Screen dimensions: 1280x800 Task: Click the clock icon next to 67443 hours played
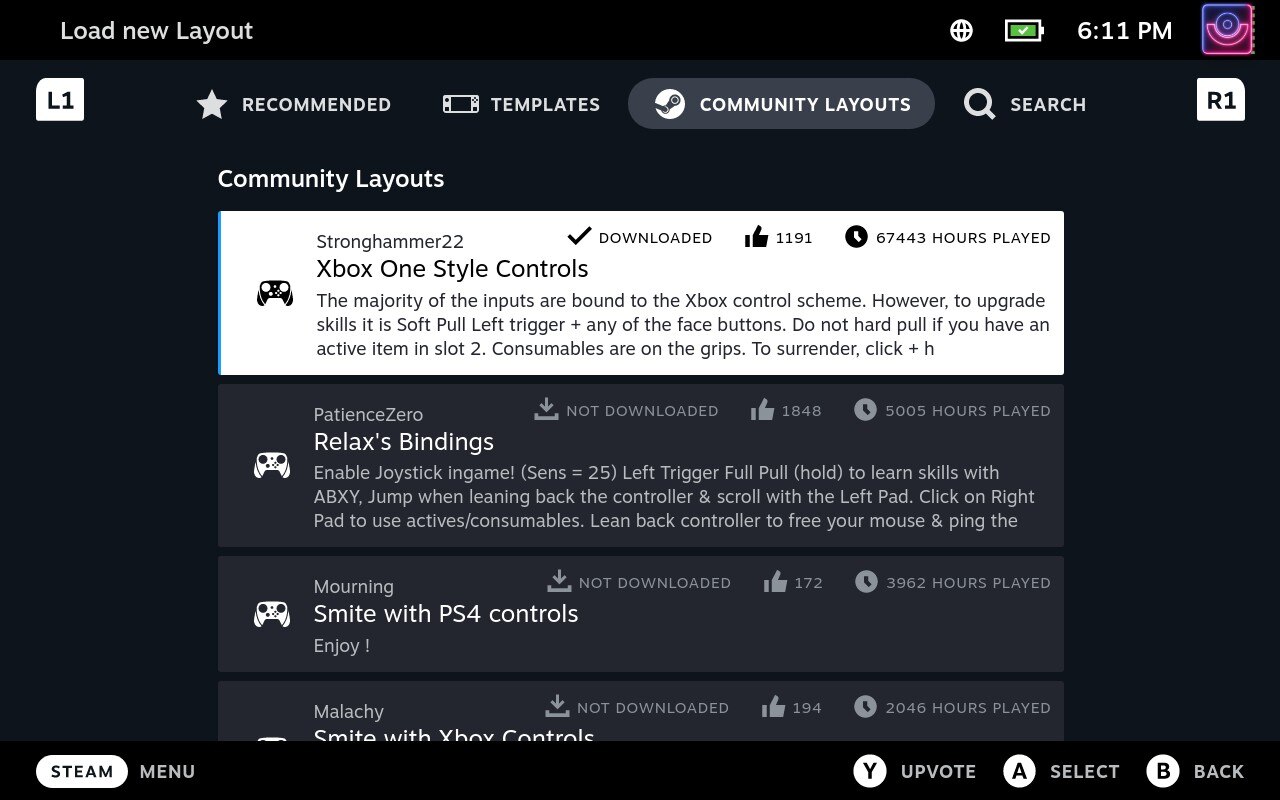(x=856, y=237)
